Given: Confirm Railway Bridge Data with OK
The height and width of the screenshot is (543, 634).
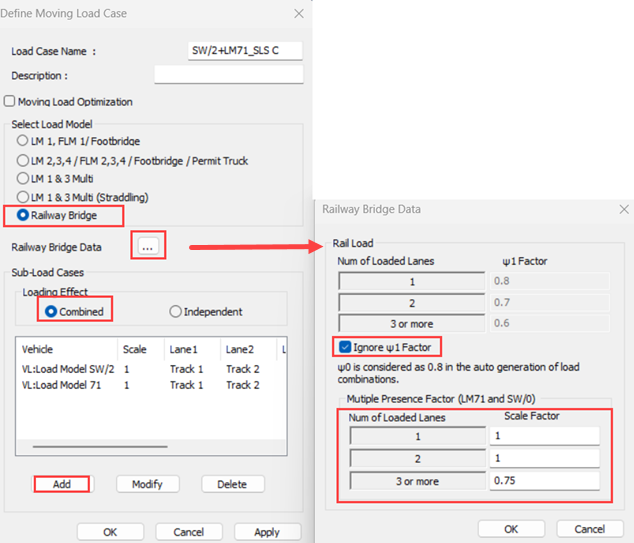Looking at the screenshot, I should click(511, 529).
